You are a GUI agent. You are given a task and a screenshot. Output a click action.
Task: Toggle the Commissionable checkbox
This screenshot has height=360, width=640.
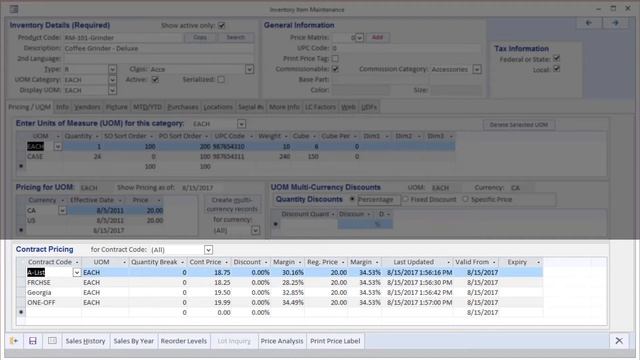[x=335, y=69]
